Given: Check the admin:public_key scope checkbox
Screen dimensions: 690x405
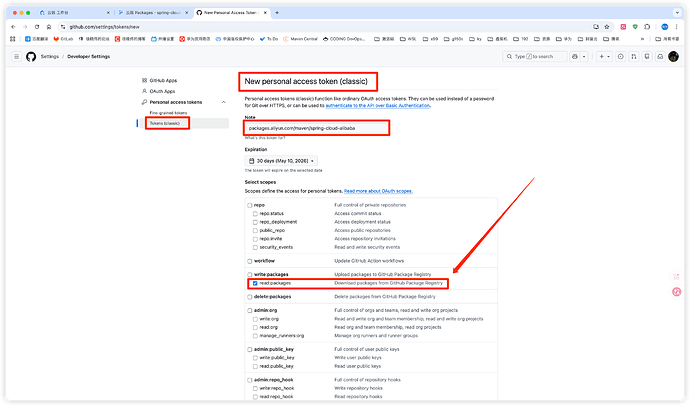Looking at the screenshot, I should [250, 349].
